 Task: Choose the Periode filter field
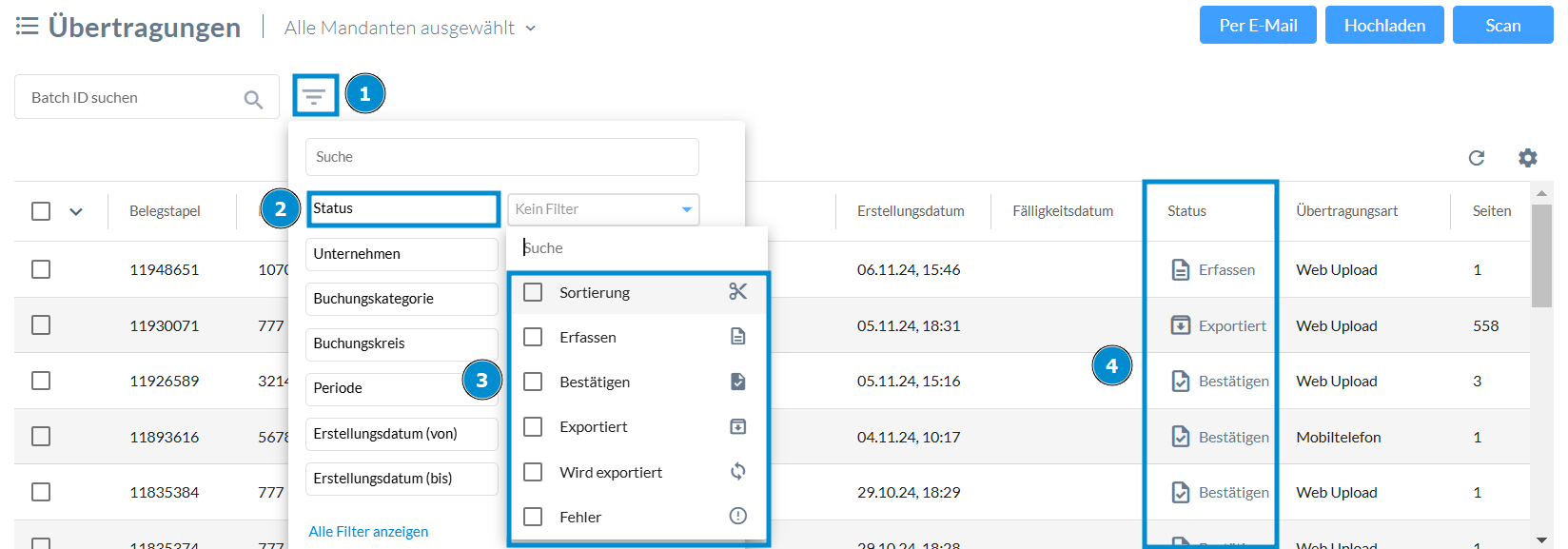coord(402,388)
